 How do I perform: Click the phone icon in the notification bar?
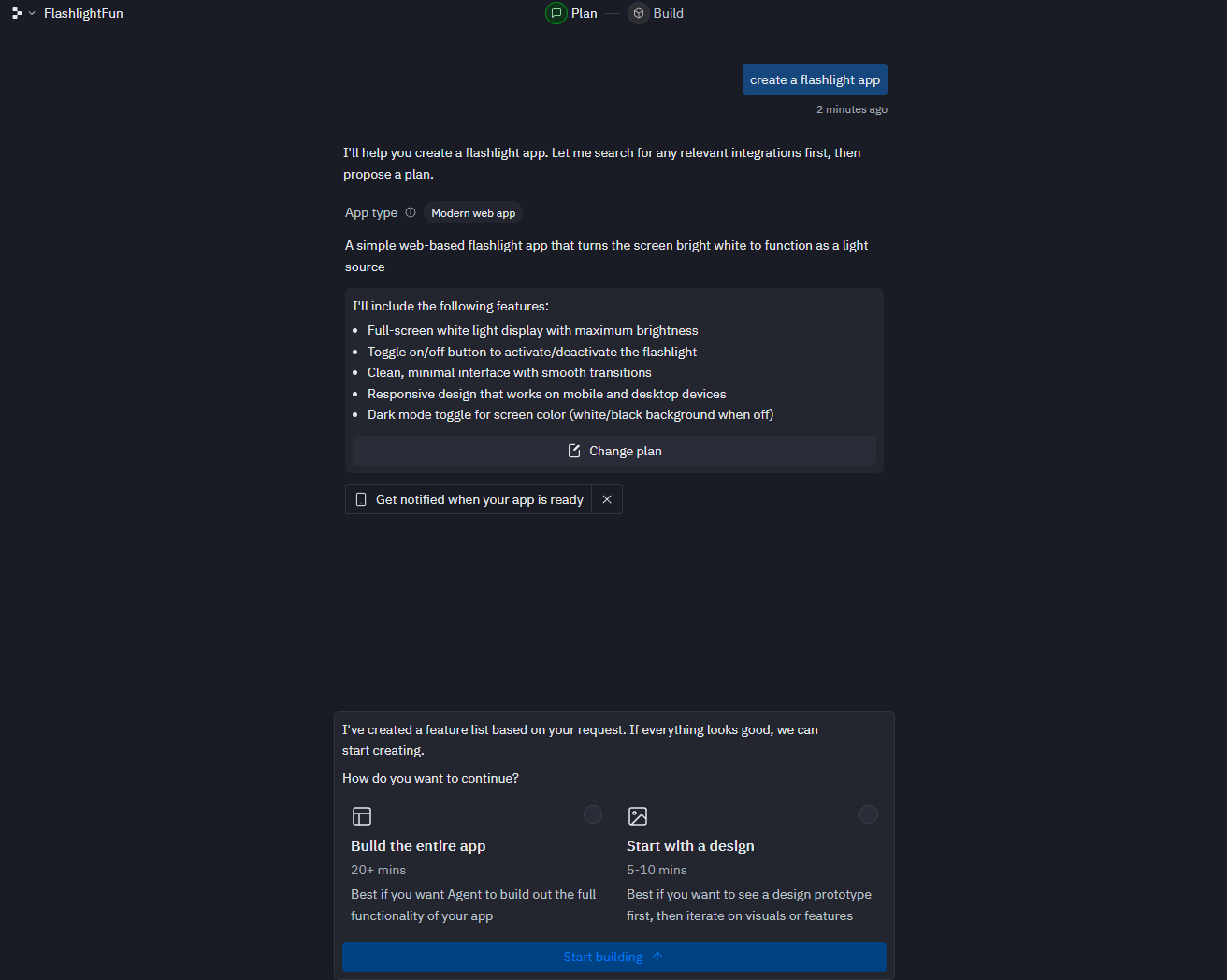point(361,499)
